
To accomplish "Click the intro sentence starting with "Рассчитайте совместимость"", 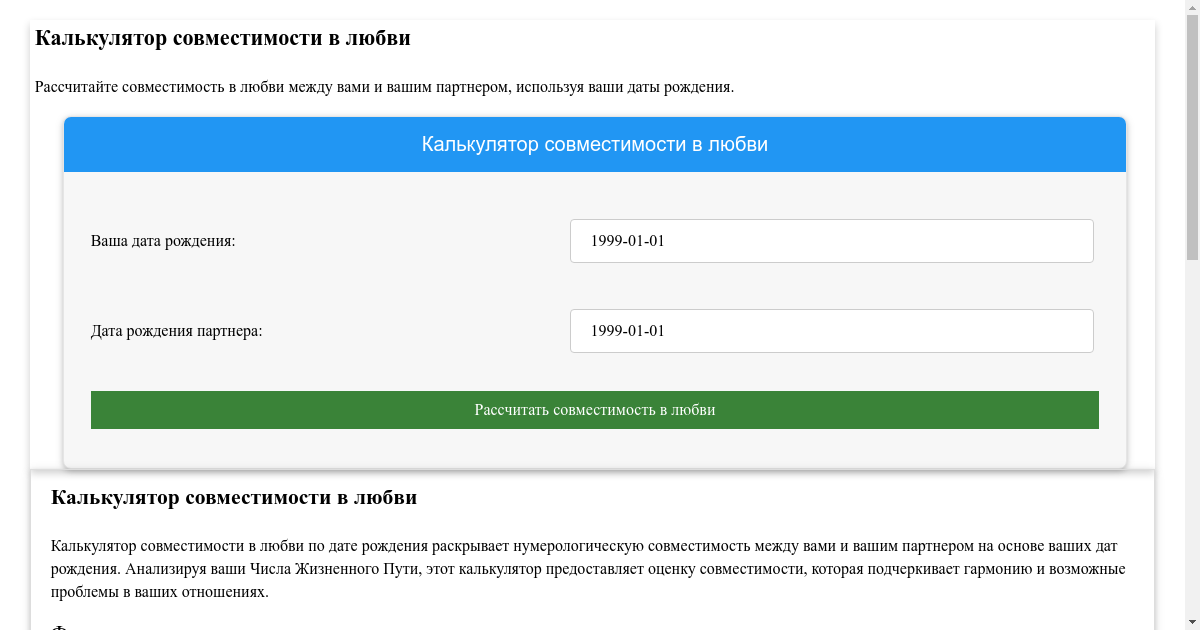I will coord(384,87).
